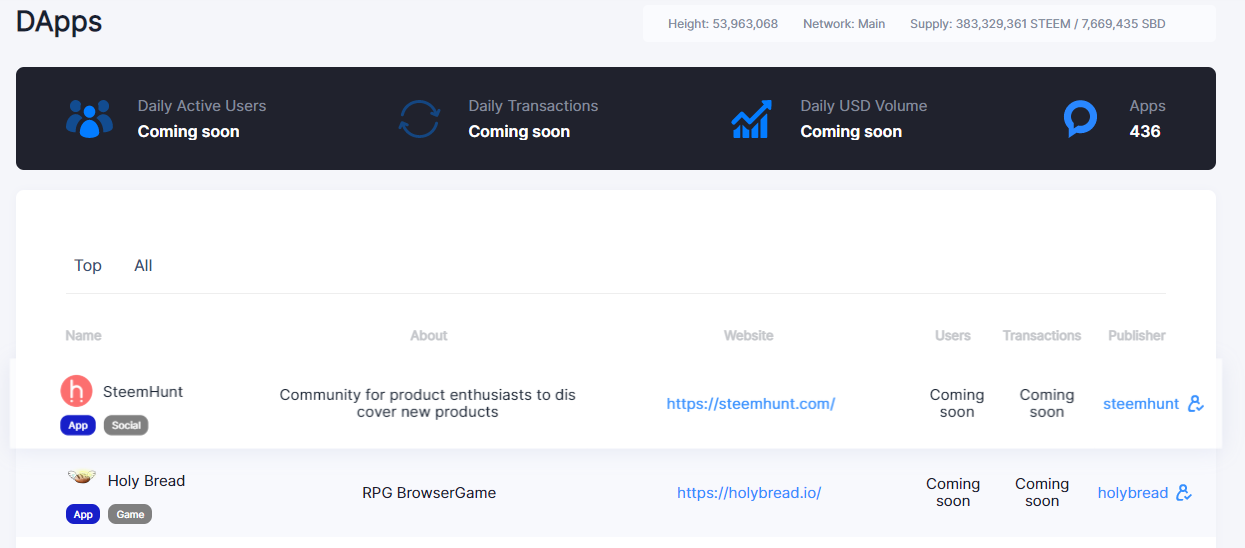Open the steemhunt publisher profile link
The image size is (1245, 548).
pos(1141,404)
